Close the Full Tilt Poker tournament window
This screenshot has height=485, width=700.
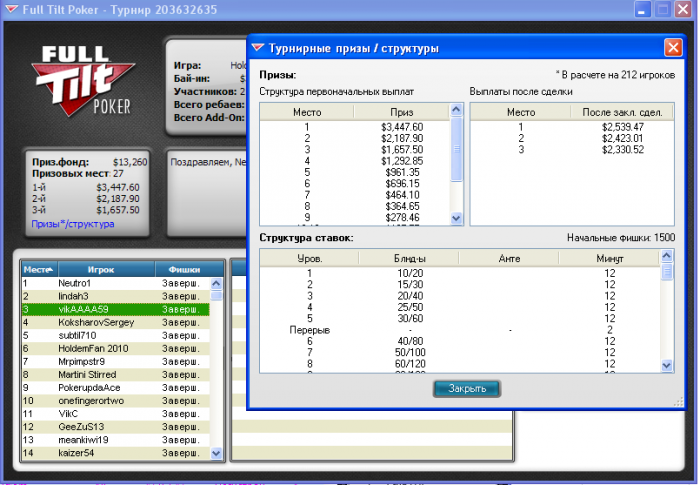click(x=683, y=9)
